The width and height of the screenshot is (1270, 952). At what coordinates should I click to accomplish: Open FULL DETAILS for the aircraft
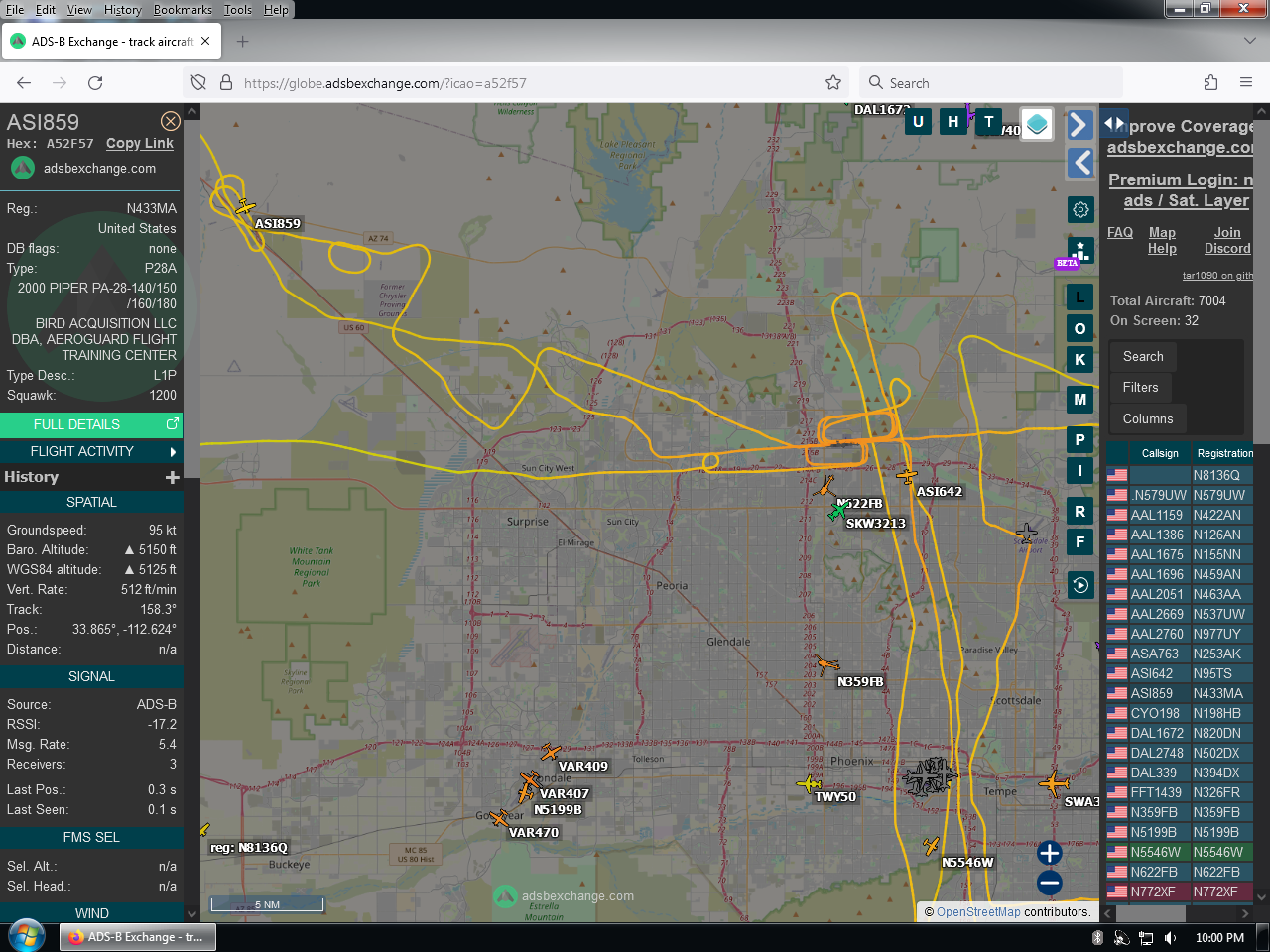[91, 424]
